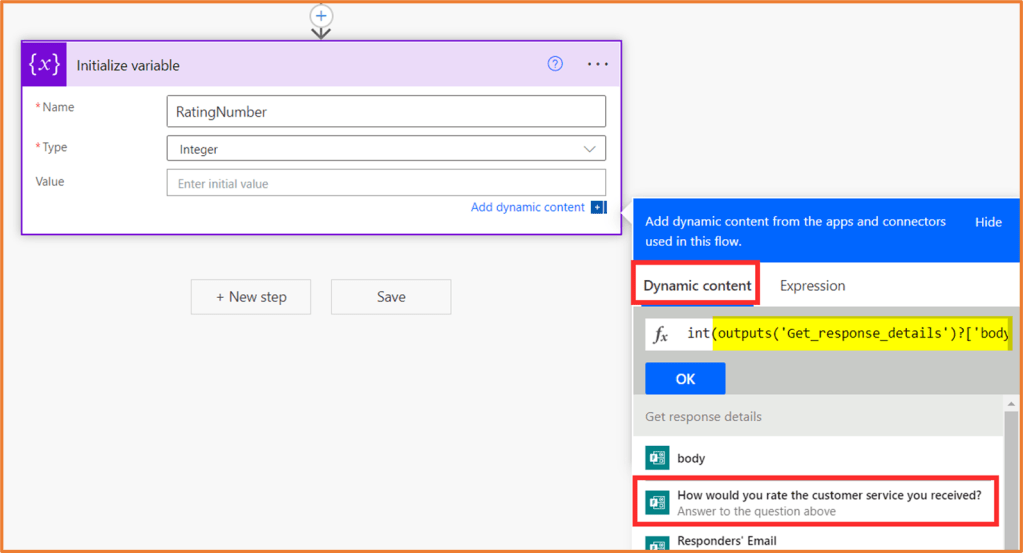Click the Name field containing RatingNumber
This screenshot has width=1023, height=553.
pyautogui.click(x=386, y=112)
